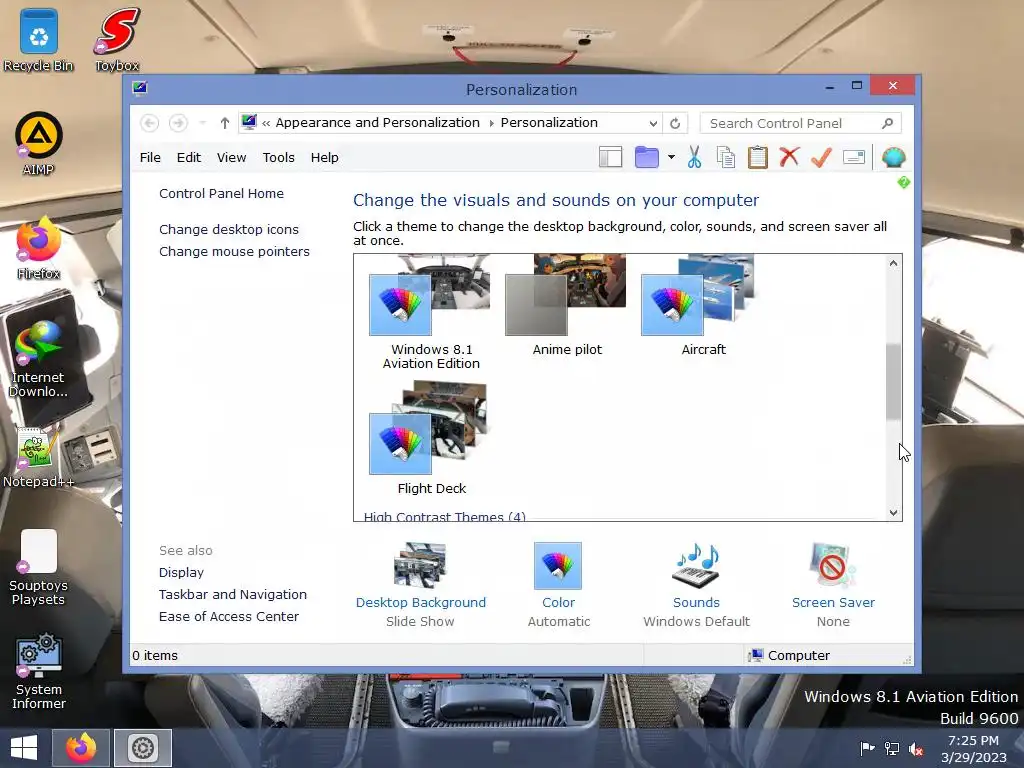Refresh the Personalization page
This screenshot has width=1024, height=768.
(x=675, y=123)
